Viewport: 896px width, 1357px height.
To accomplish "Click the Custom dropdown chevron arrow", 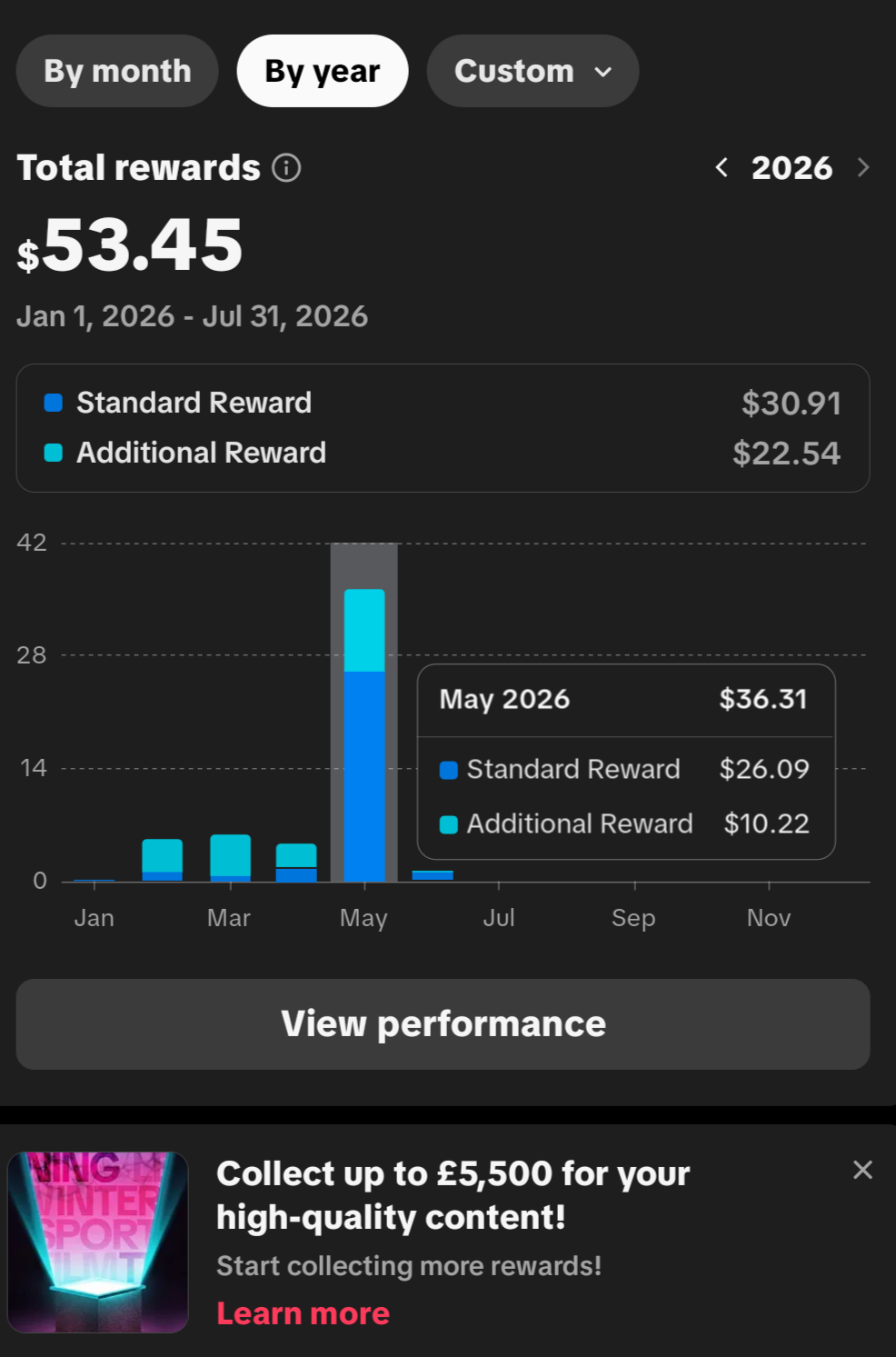I will [602, 72].
